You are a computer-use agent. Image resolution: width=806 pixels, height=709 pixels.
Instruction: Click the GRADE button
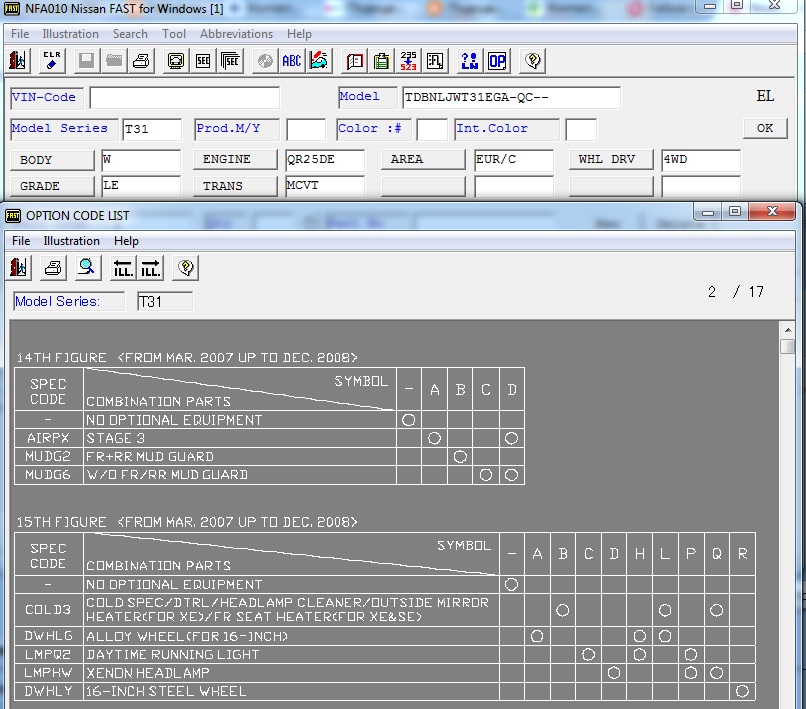coord(52,186)
